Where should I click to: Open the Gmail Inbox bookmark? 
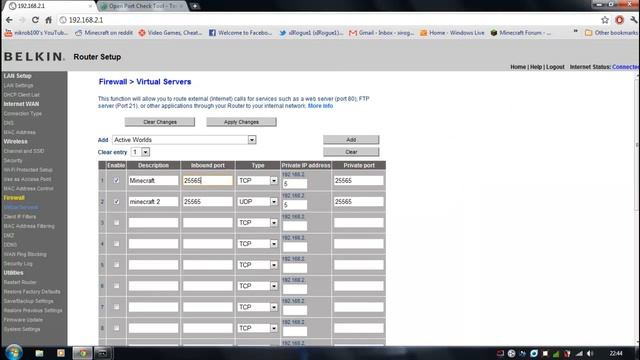[x=381, y=33]
